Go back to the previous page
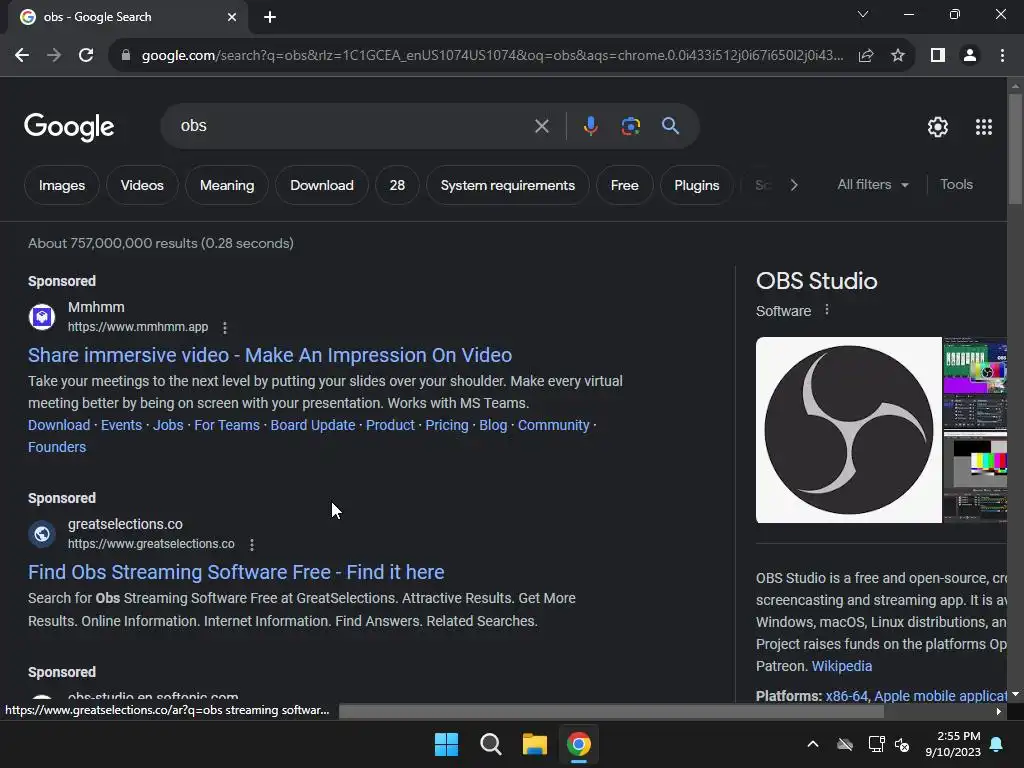Image resolution: width=1024 pixels, height=768 pixels. 22,56
